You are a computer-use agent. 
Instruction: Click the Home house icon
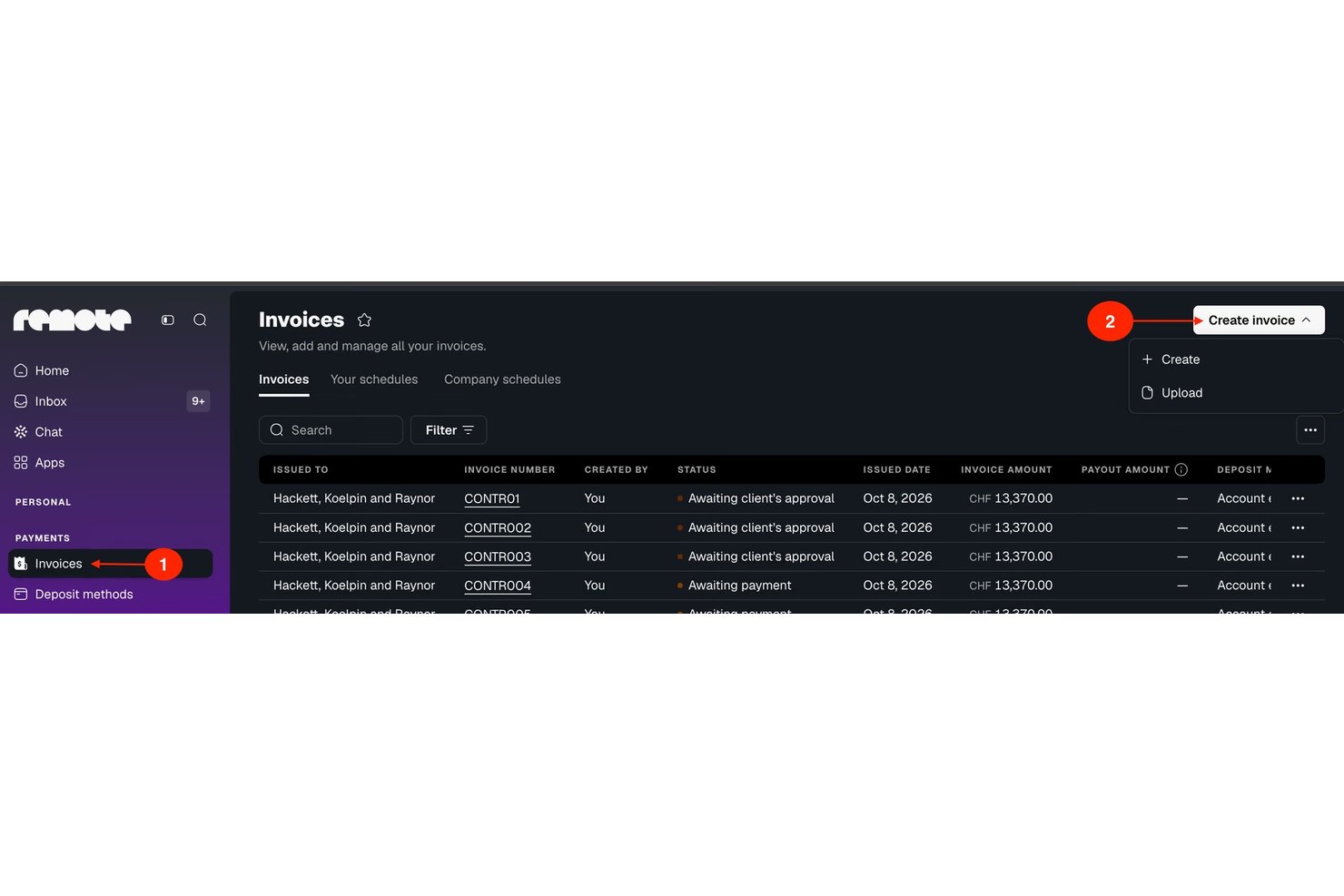[x=21, y=370]
